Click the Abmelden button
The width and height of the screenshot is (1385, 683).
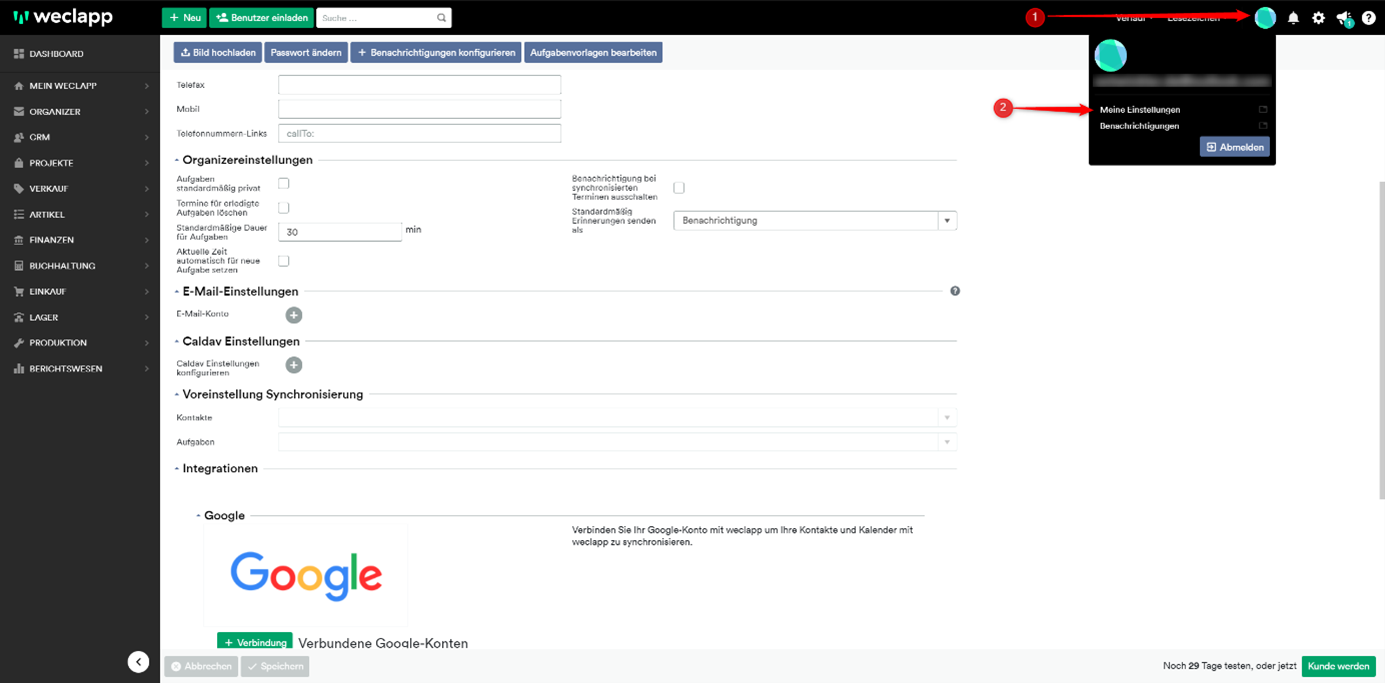[x=1234, y=147]
